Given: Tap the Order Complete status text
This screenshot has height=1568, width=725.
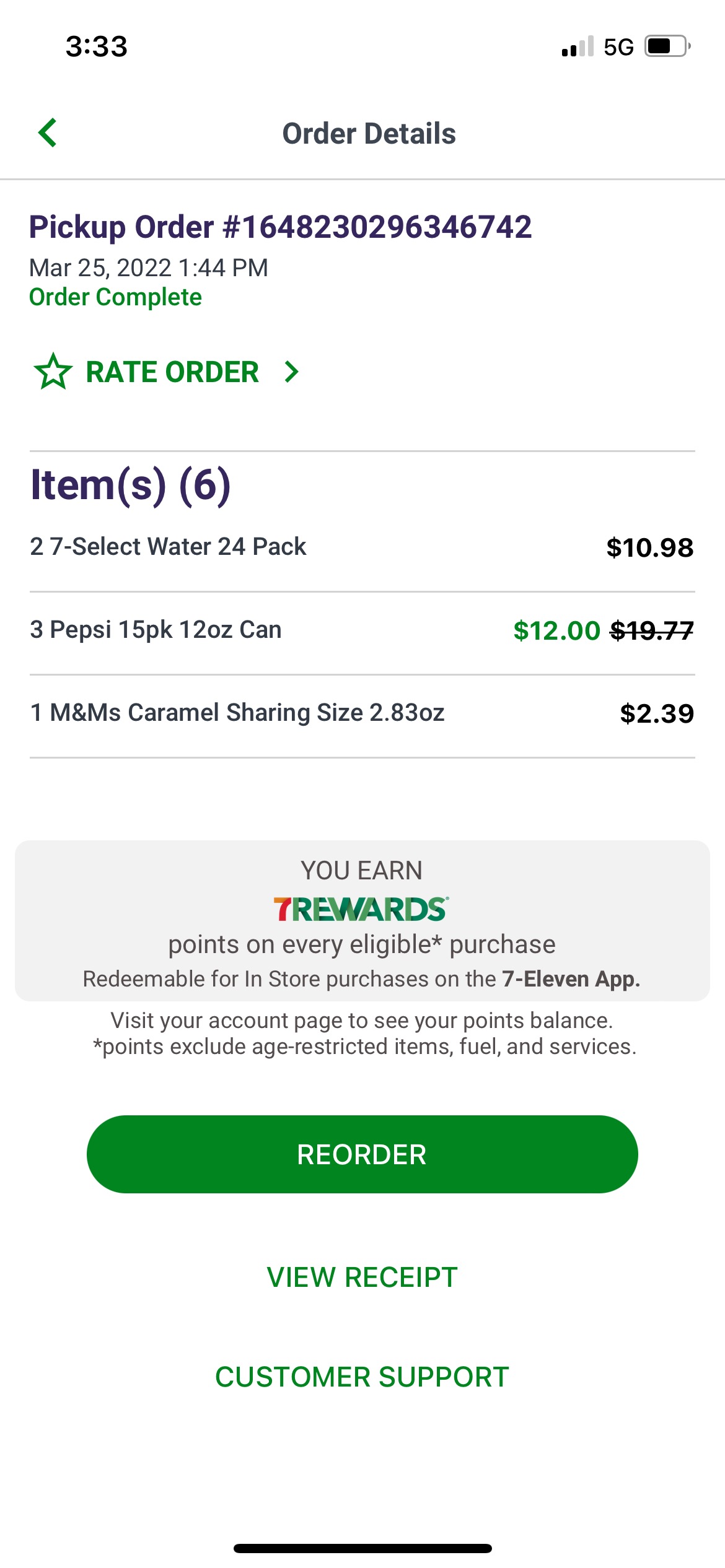Looking at the screenshot, I should click(x=115, y=297).
